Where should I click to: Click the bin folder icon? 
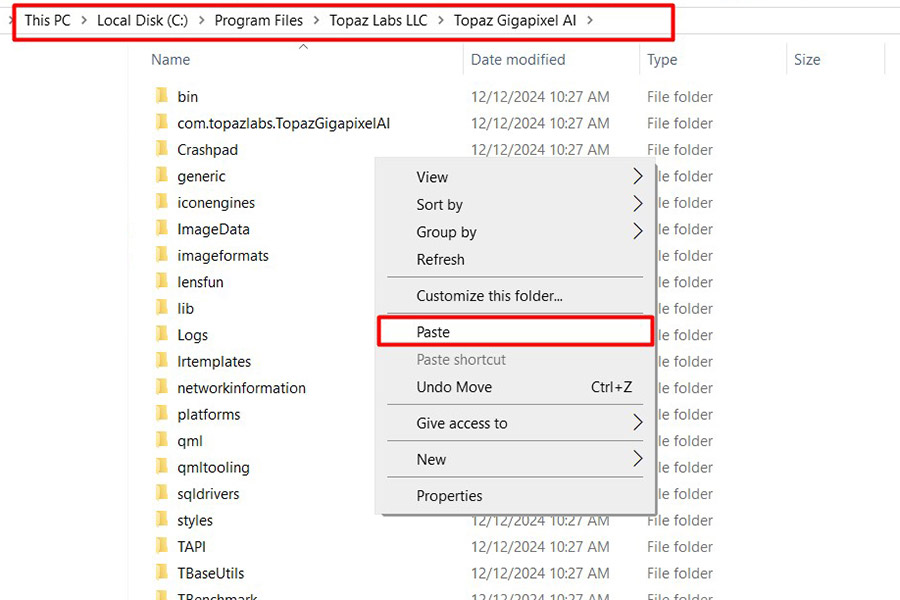[162, 95]
